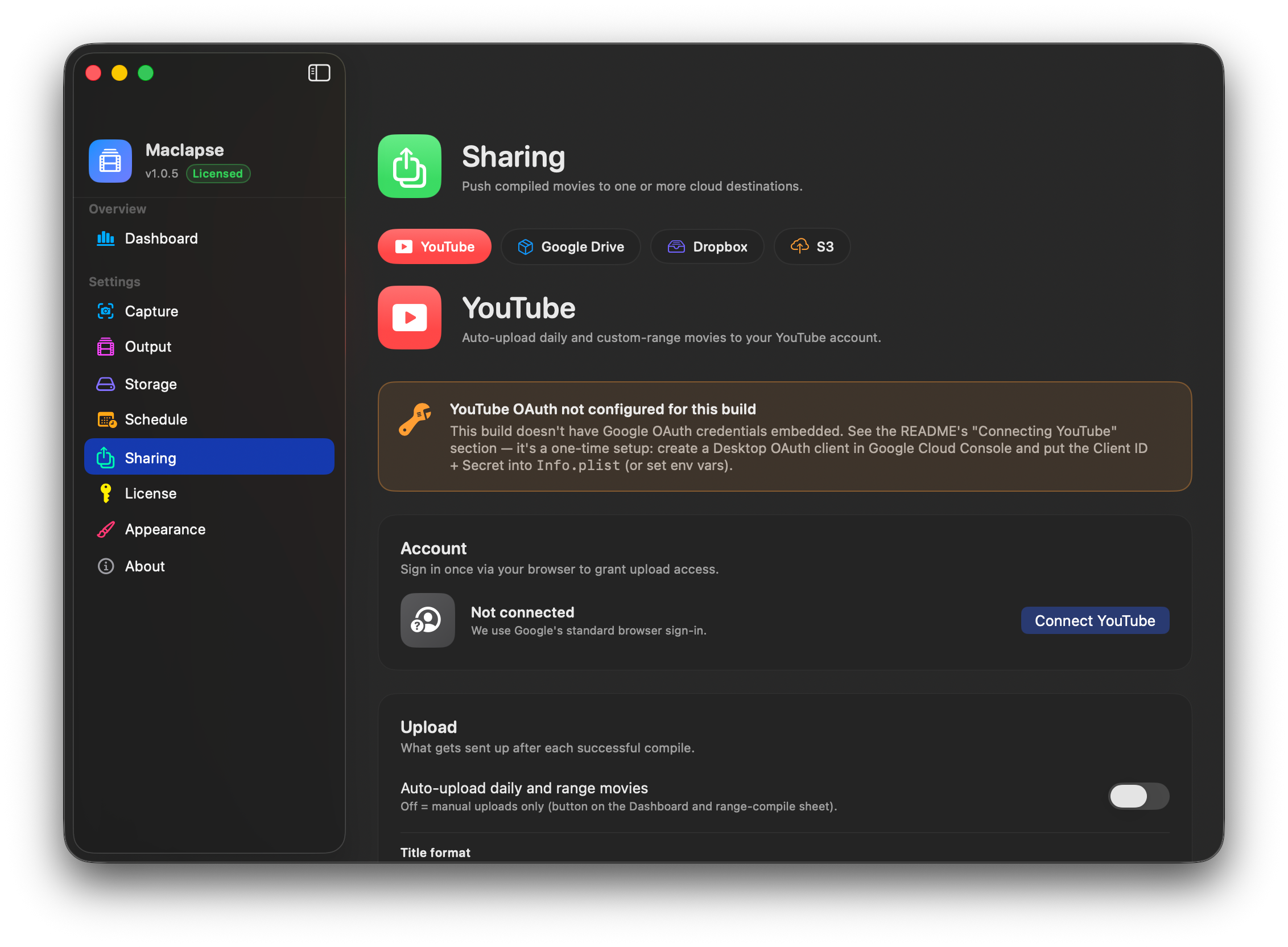Open the About page in sidebar

[209, 566]
